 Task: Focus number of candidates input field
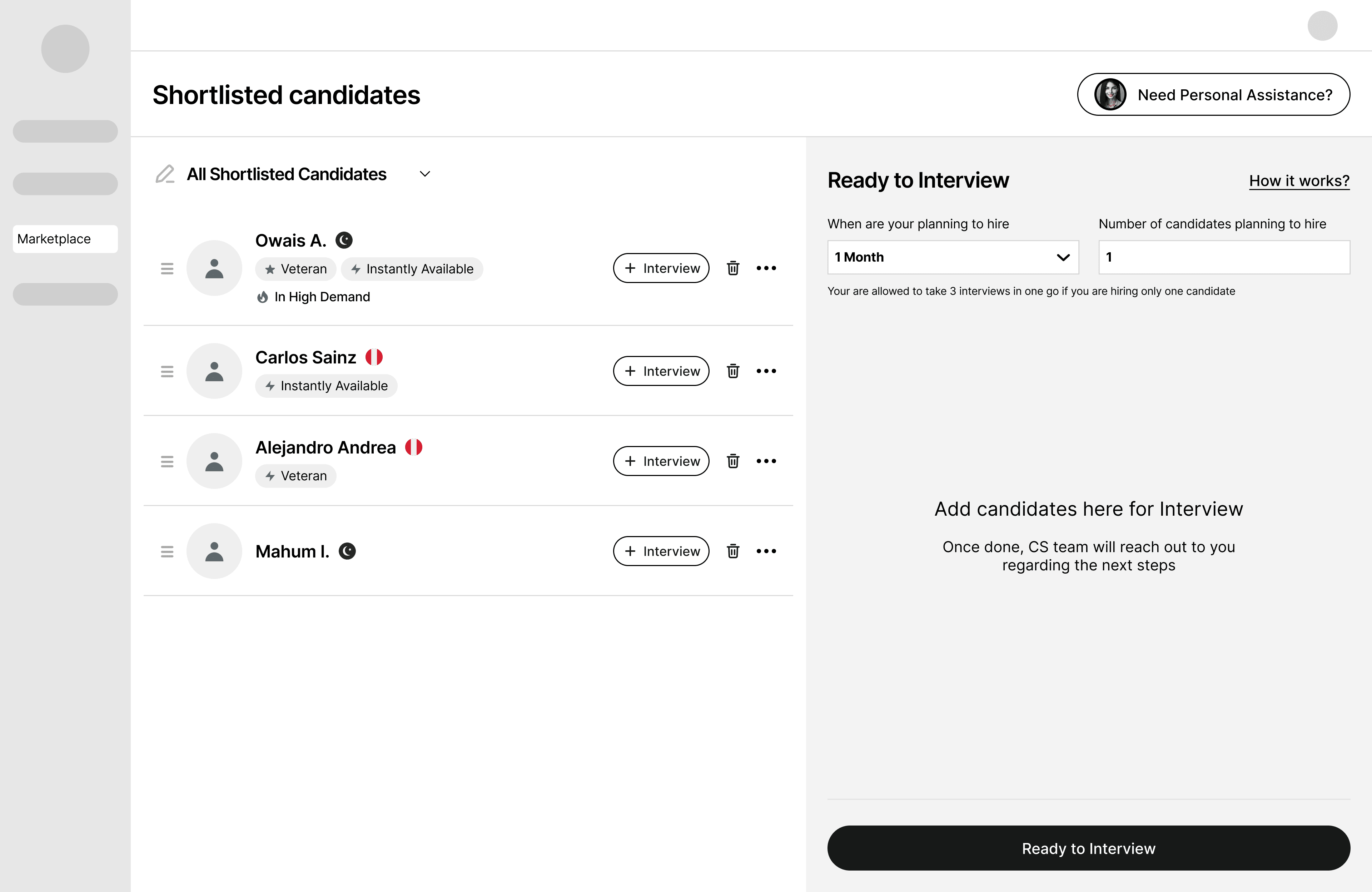1223,257
